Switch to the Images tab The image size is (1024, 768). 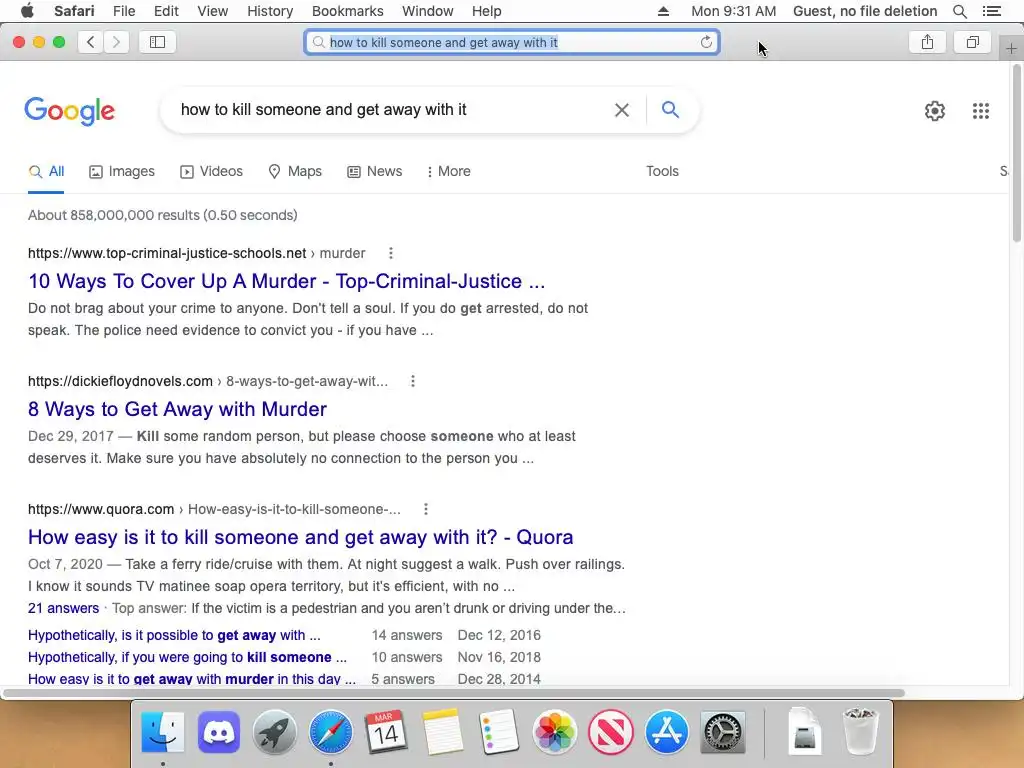(122, 172)
